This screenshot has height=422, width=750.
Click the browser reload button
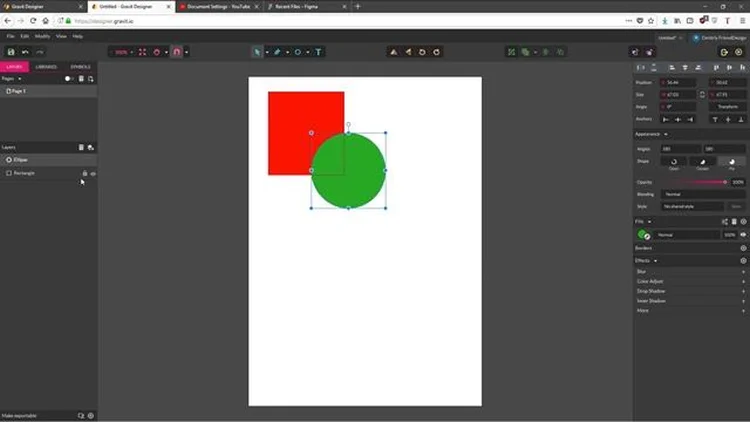[33, 21]
